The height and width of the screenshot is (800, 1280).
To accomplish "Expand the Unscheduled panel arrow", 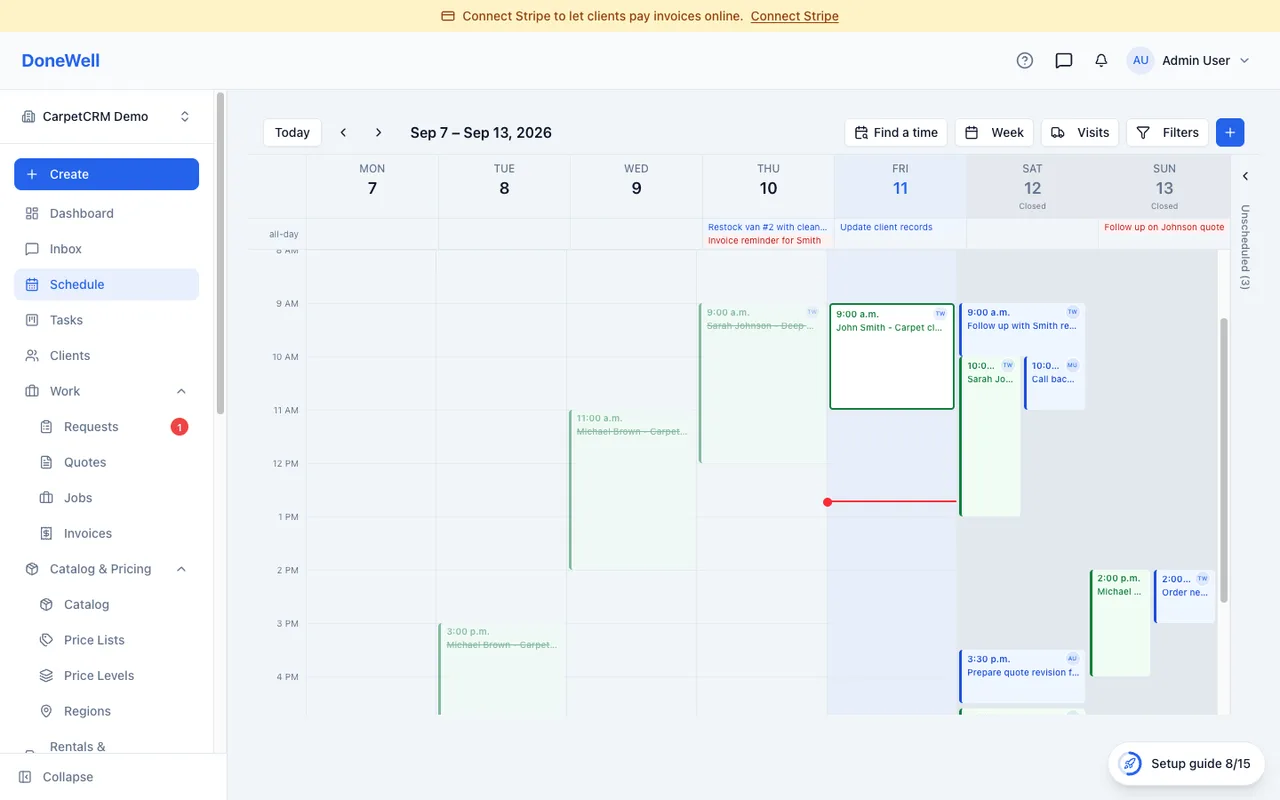I will pos(1245,176).
